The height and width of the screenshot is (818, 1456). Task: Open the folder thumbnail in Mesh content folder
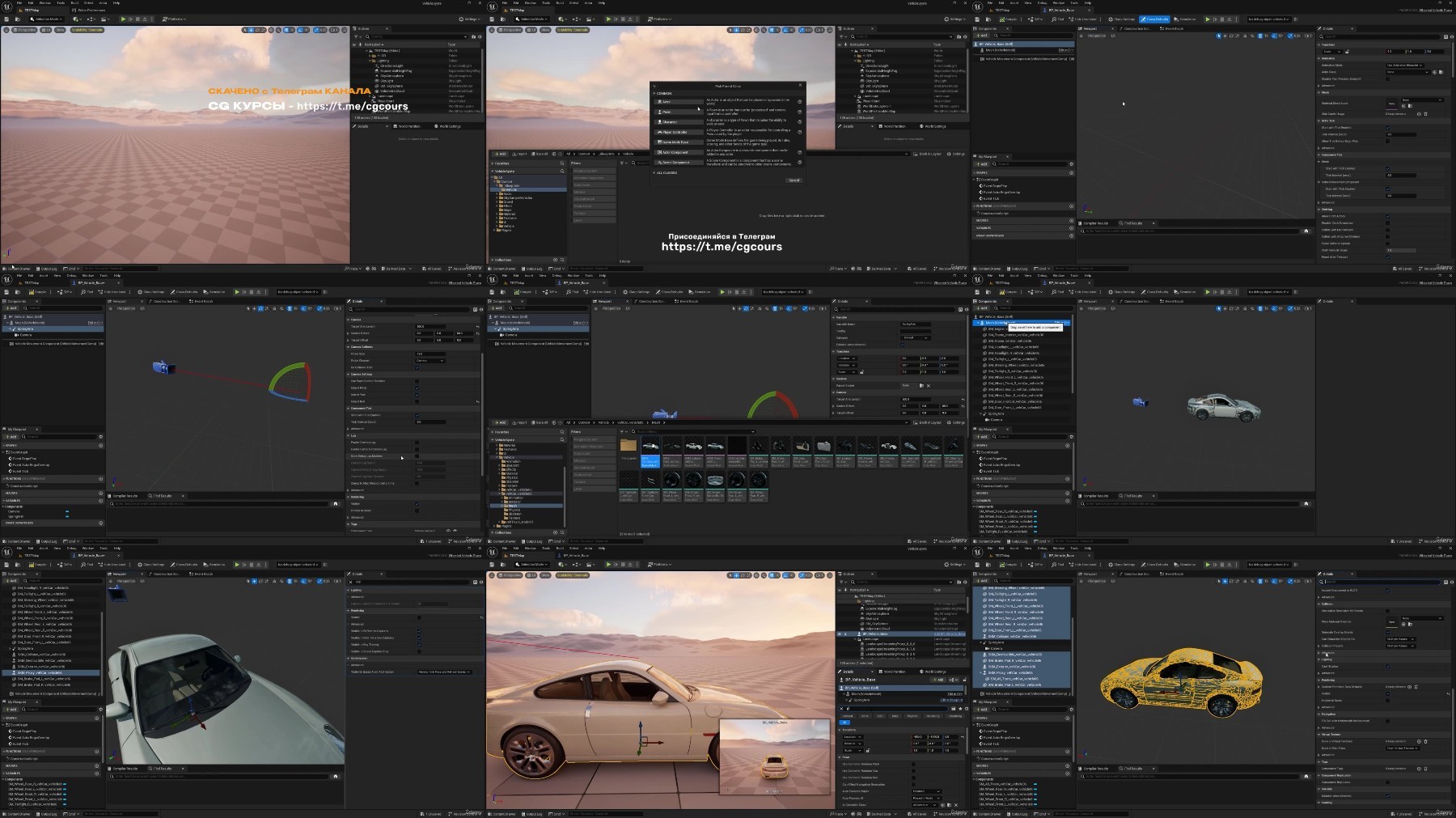click(x=629, y=447)
